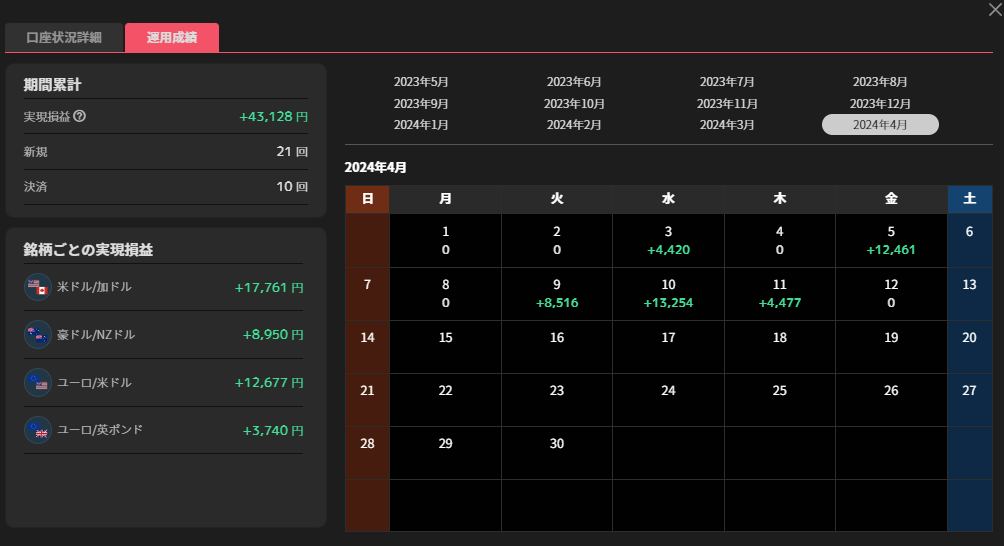Click the 銘柄ごとの実現損益 heading
Image resolution: width=1004 pixels, height=546 pixels.
[88, 250]
